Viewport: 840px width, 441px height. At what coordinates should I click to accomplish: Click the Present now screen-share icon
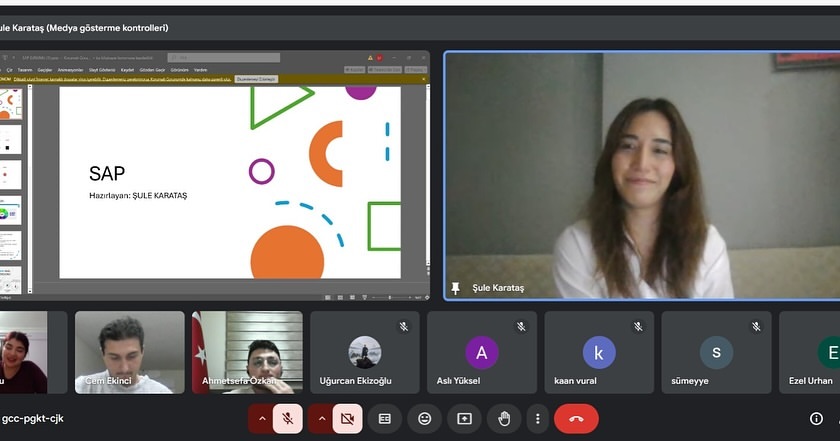(x=464, y=418)
